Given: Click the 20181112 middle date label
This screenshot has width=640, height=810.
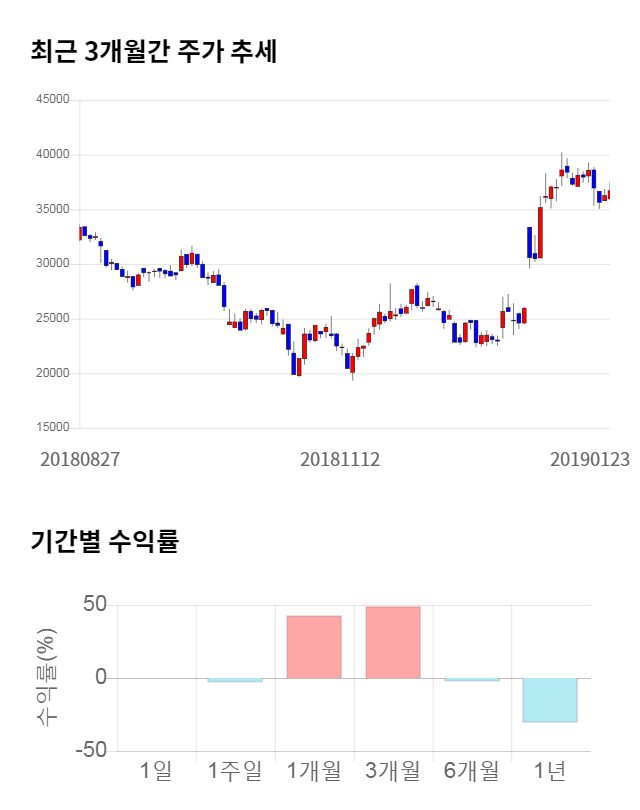Looking at the screenshot, I should click(x=340, y=459).
